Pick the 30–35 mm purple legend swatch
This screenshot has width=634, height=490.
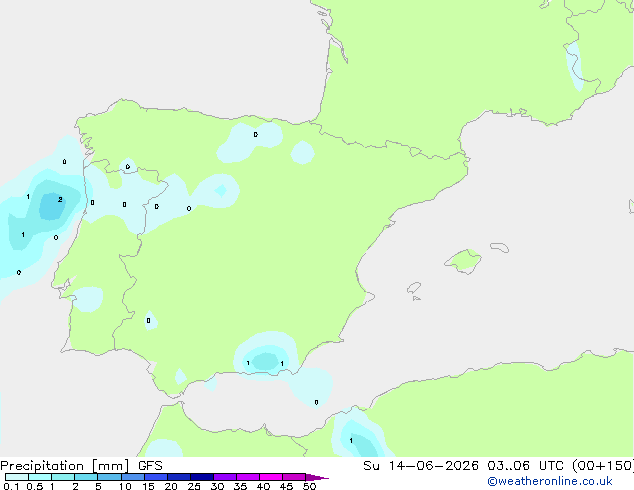[224, 477]
